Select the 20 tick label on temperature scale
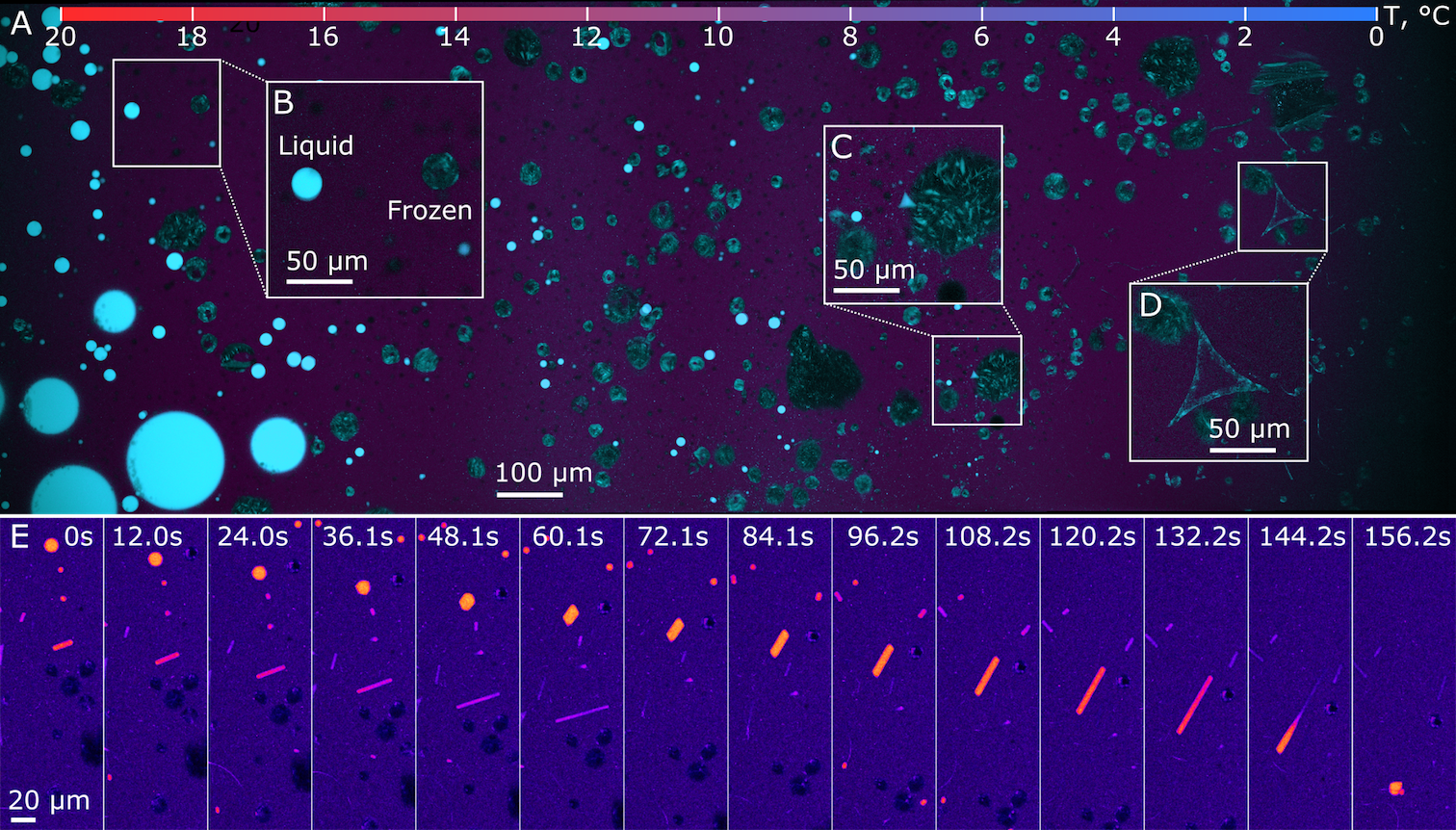This screenshot has width=1456, height=830. pyautogui.click(x=60, y=37)
